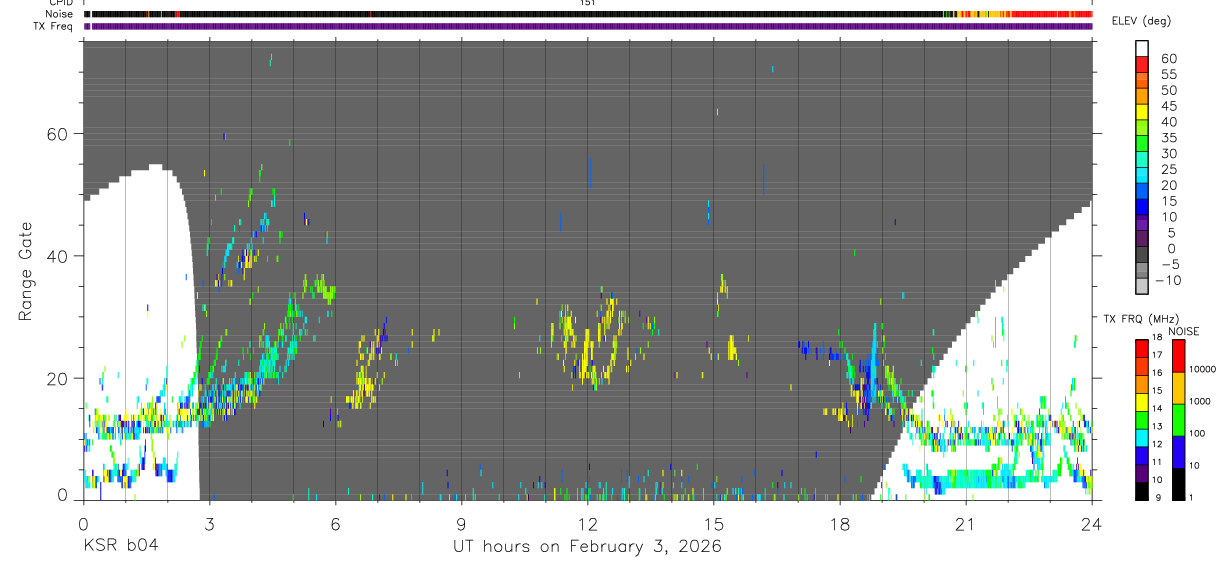Select the 'NOISE' legend title
Image resolution: width=1228 pixels, height=567 pixels.
[1184, 331]
